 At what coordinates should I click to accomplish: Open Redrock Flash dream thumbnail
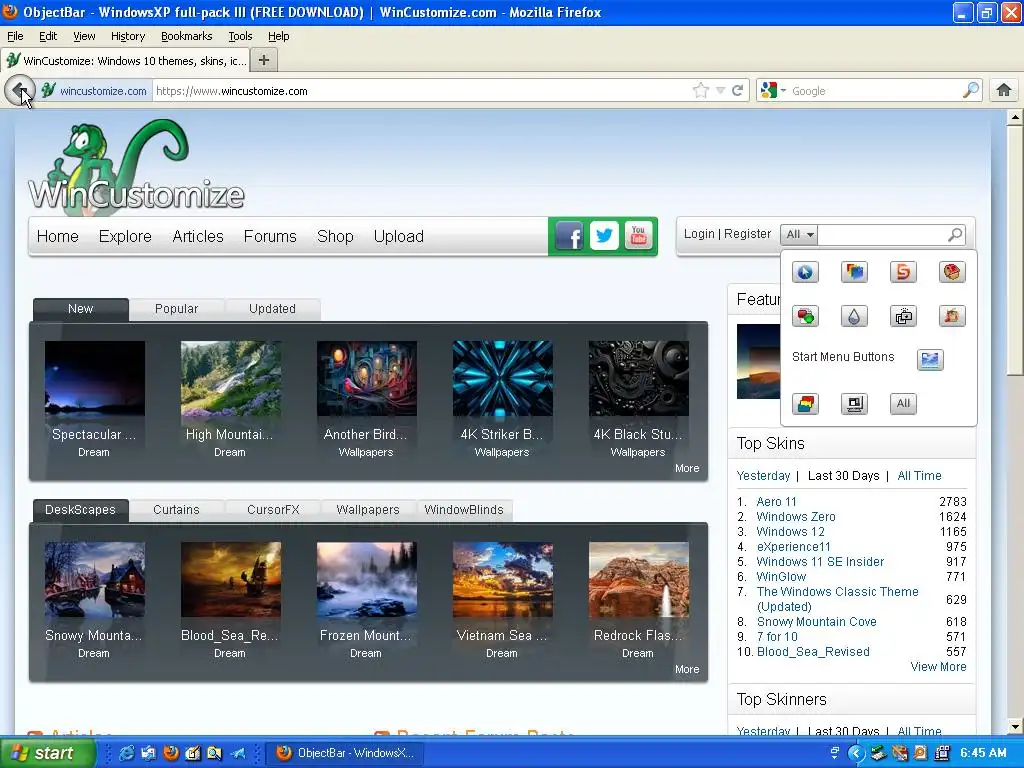638,579
